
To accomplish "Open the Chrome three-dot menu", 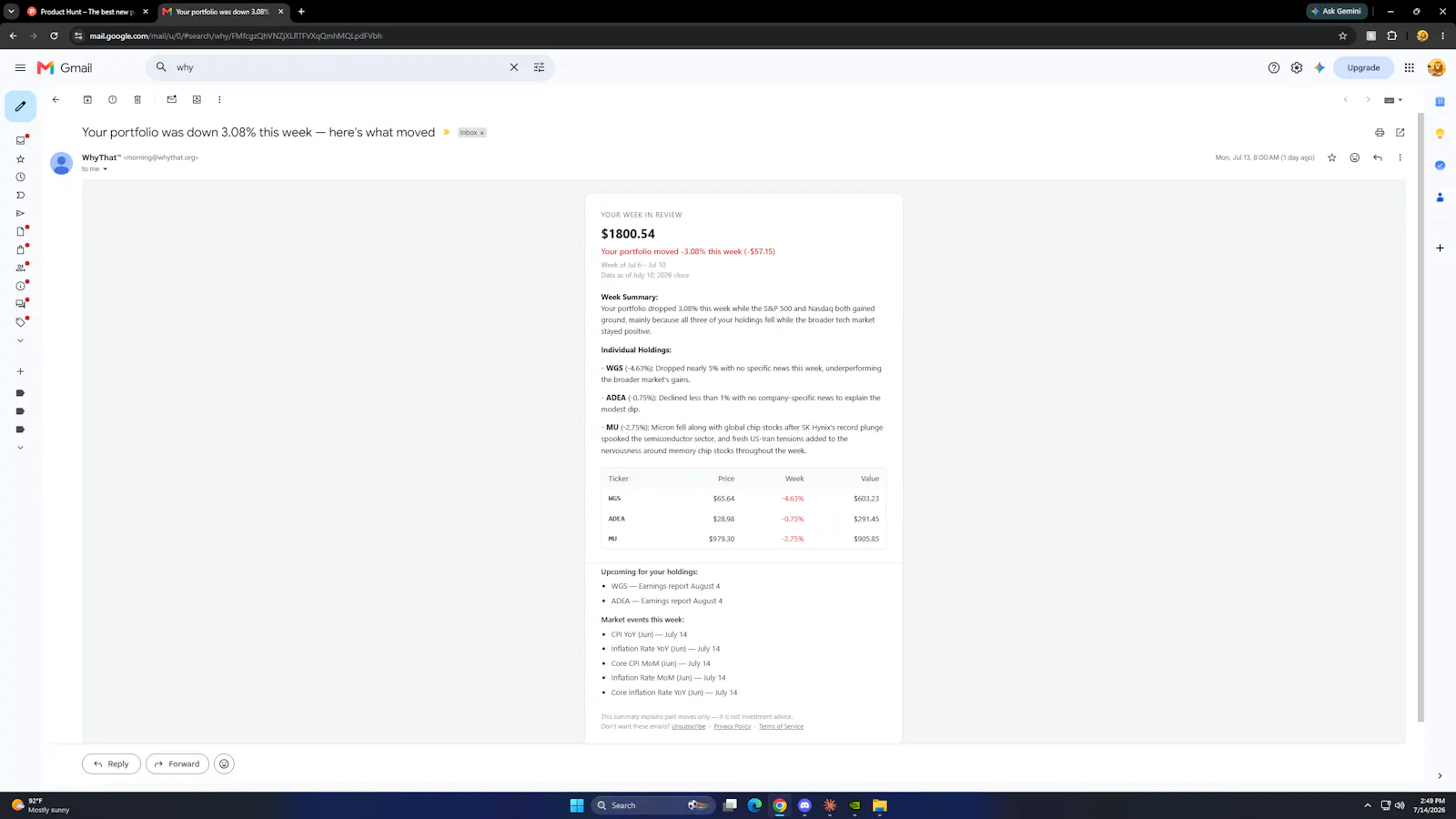I will click(1442, 35).
